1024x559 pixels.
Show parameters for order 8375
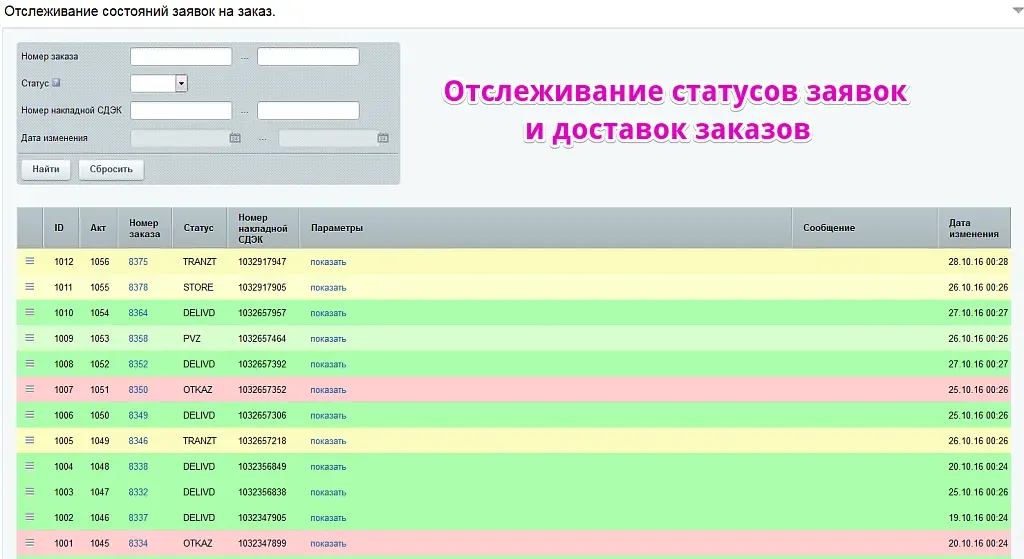pos(328,262)
